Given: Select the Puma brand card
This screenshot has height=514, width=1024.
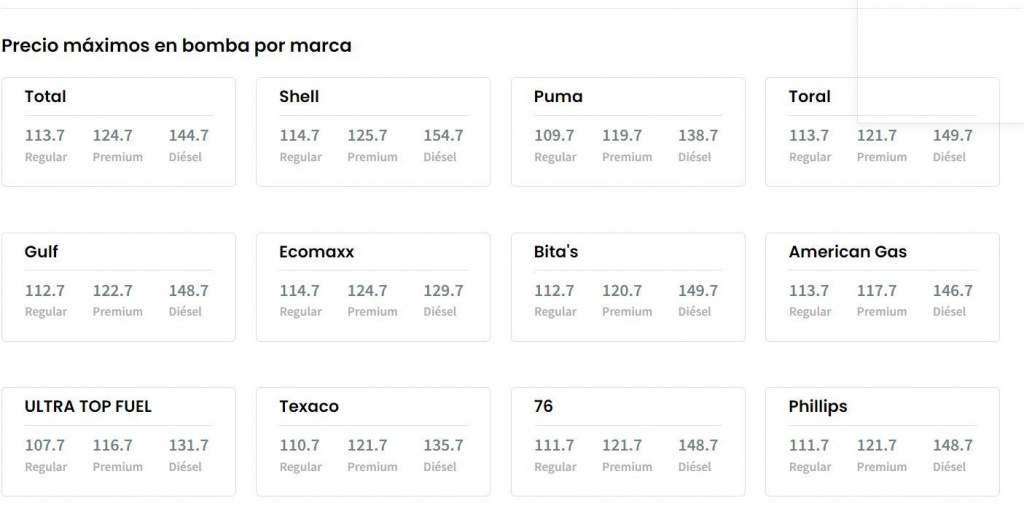Looking at the screenshot, I should [x=628, y=132].
